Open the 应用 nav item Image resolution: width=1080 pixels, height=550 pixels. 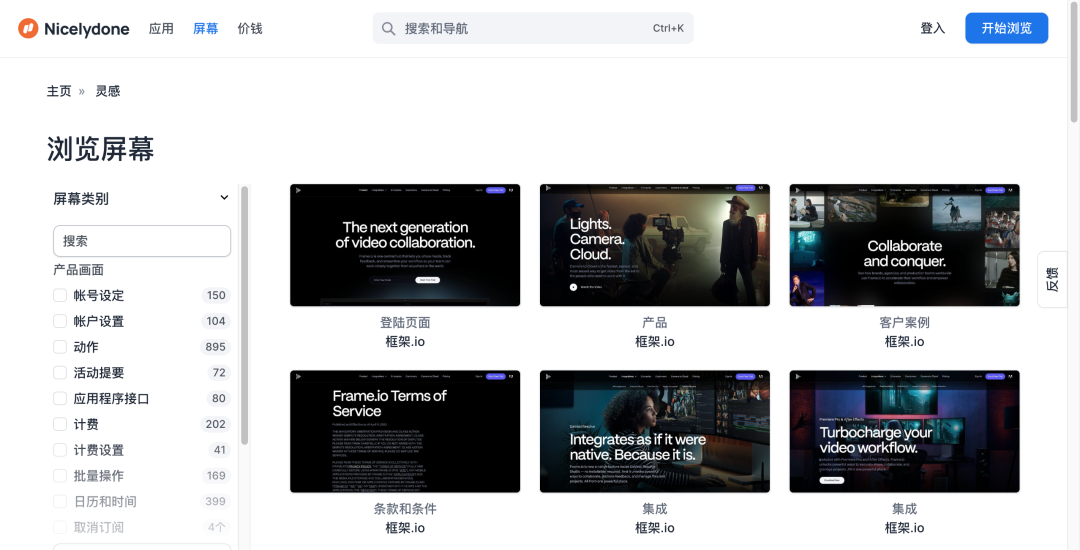tap(161, 28)
